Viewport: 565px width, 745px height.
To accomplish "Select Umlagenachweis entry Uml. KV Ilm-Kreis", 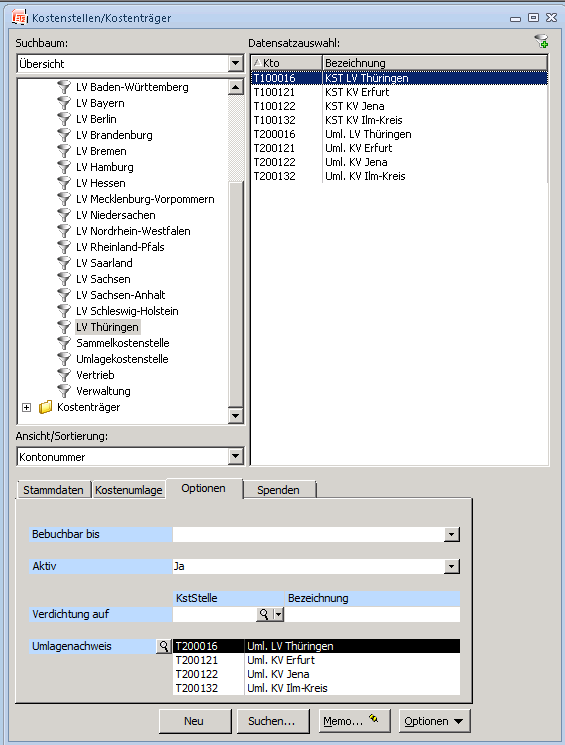I will 316,688.
